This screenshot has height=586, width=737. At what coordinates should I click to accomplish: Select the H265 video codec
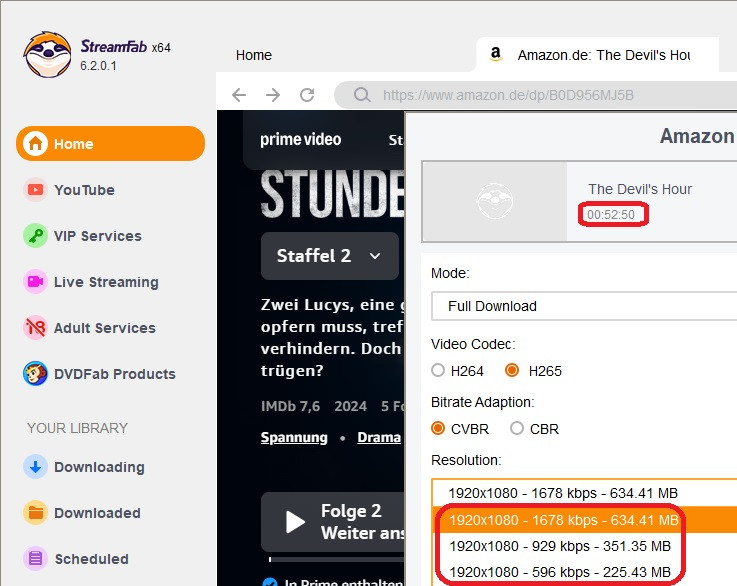point(512,370)
